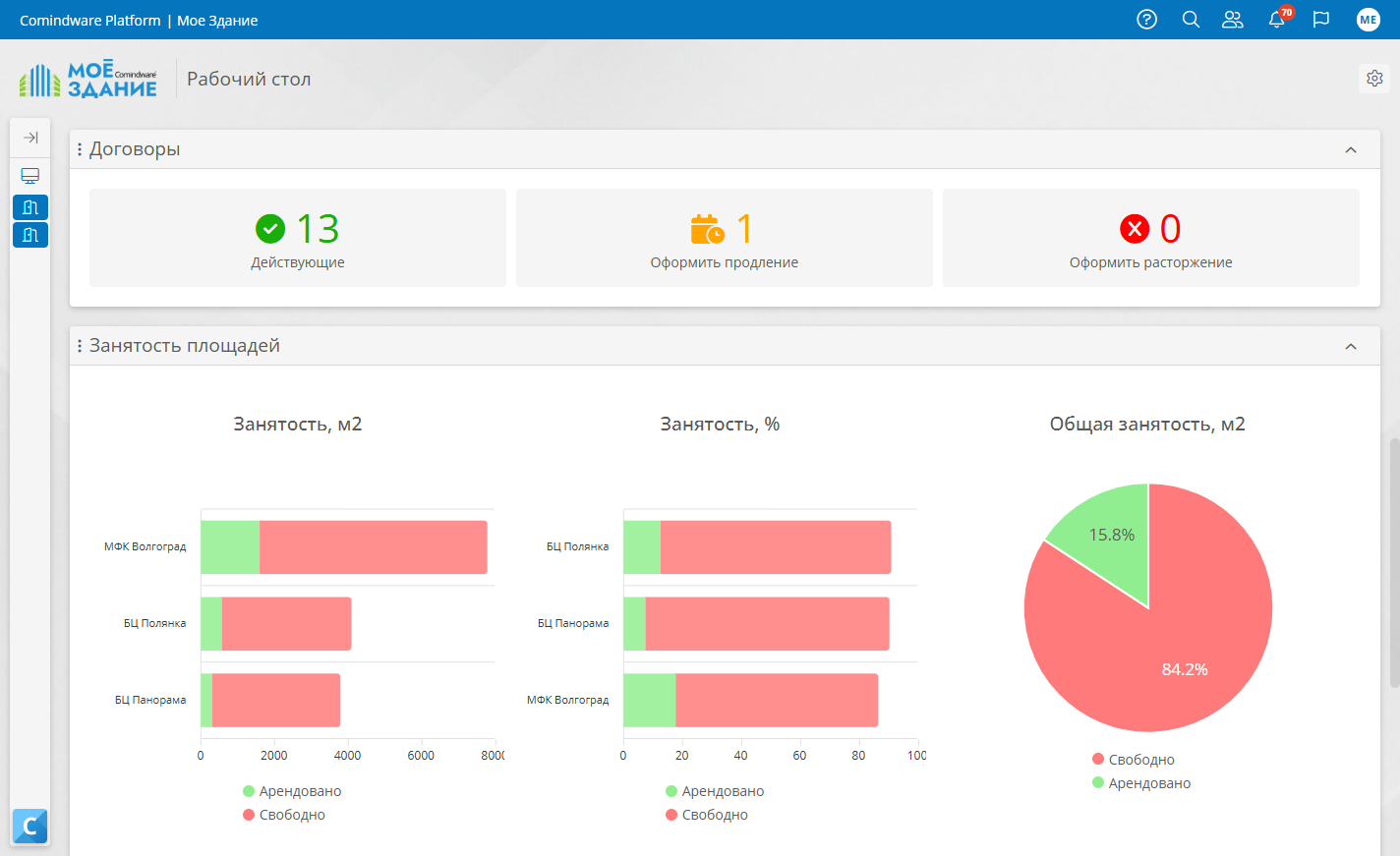
Task: Collapse the Договоры panel
Action: 1351,149
